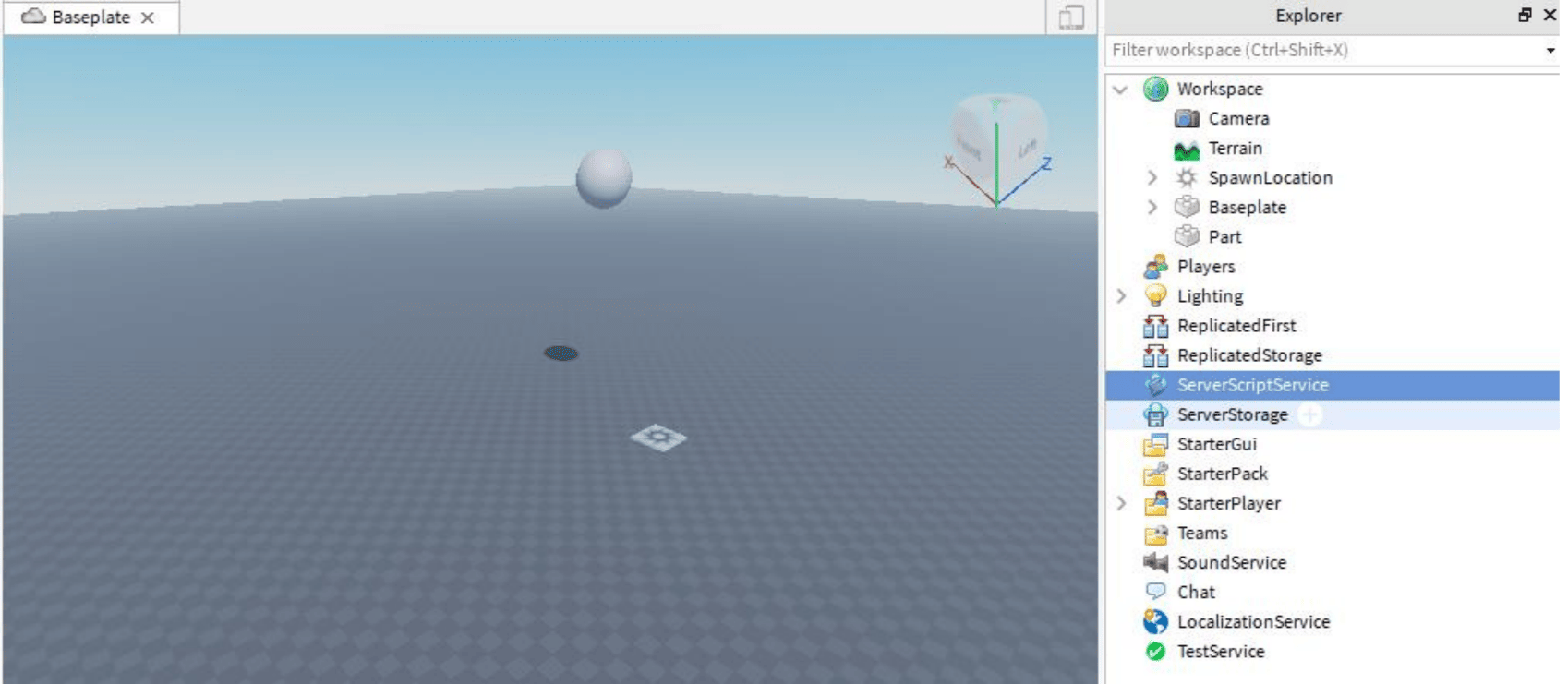Switch to the Baseplate document tab
Viewport: 1568px width, 684px height.
(90, 17)
